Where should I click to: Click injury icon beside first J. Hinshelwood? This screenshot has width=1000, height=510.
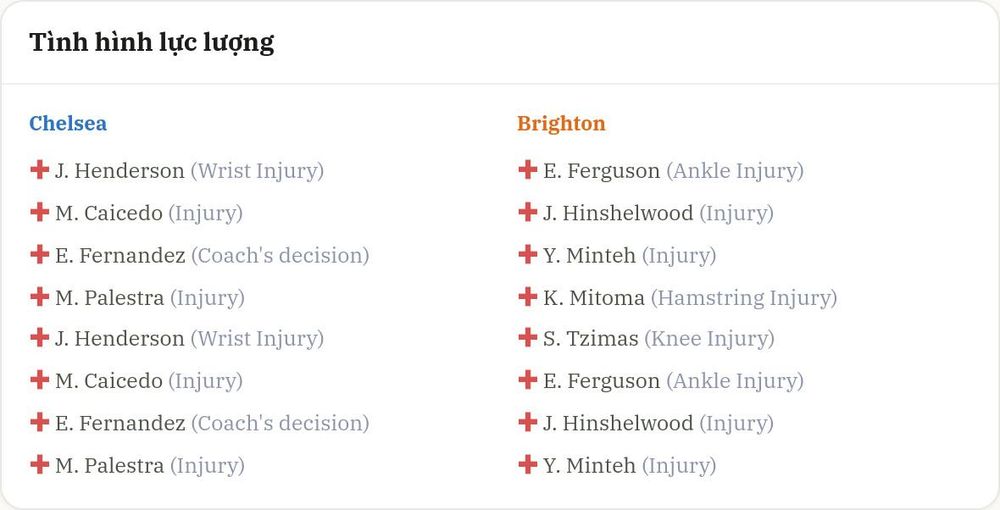(x=527, y=212)
